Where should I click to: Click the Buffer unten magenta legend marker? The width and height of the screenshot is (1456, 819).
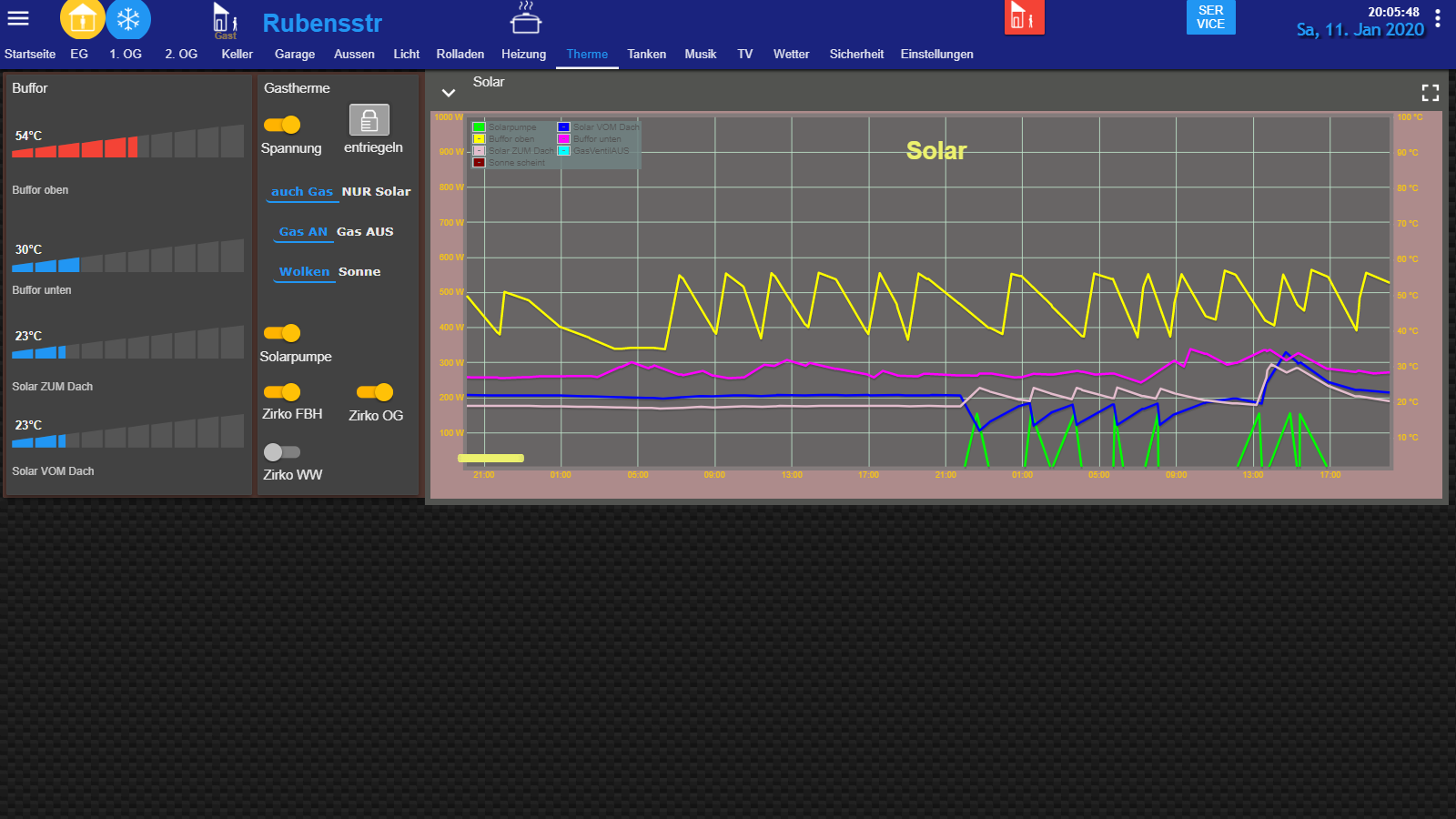pyautogui.click(x=564, y=139)
